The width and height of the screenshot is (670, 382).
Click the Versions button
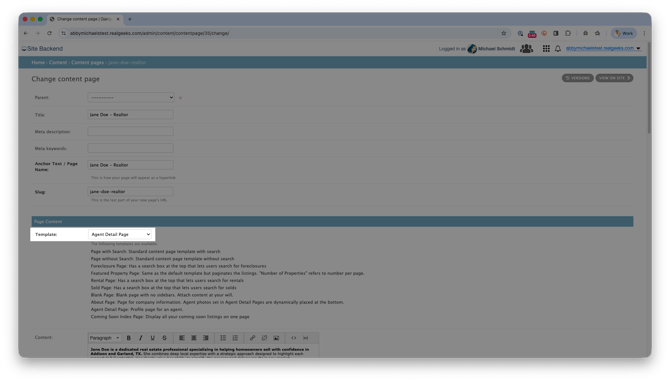[x=577, y=78]
